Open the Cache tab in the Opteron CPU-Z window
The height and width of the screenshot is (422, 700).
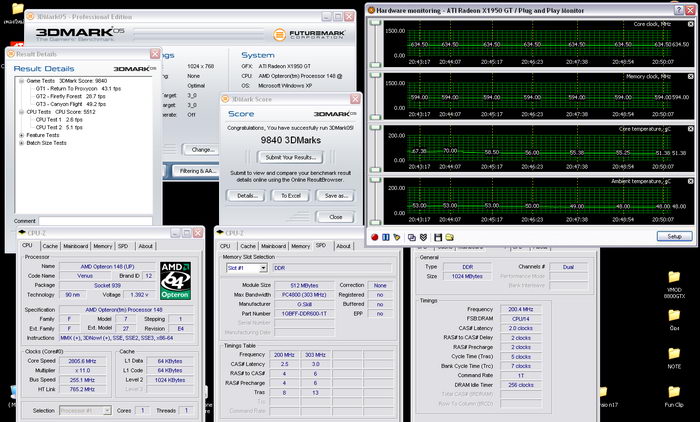click(50, 246)
